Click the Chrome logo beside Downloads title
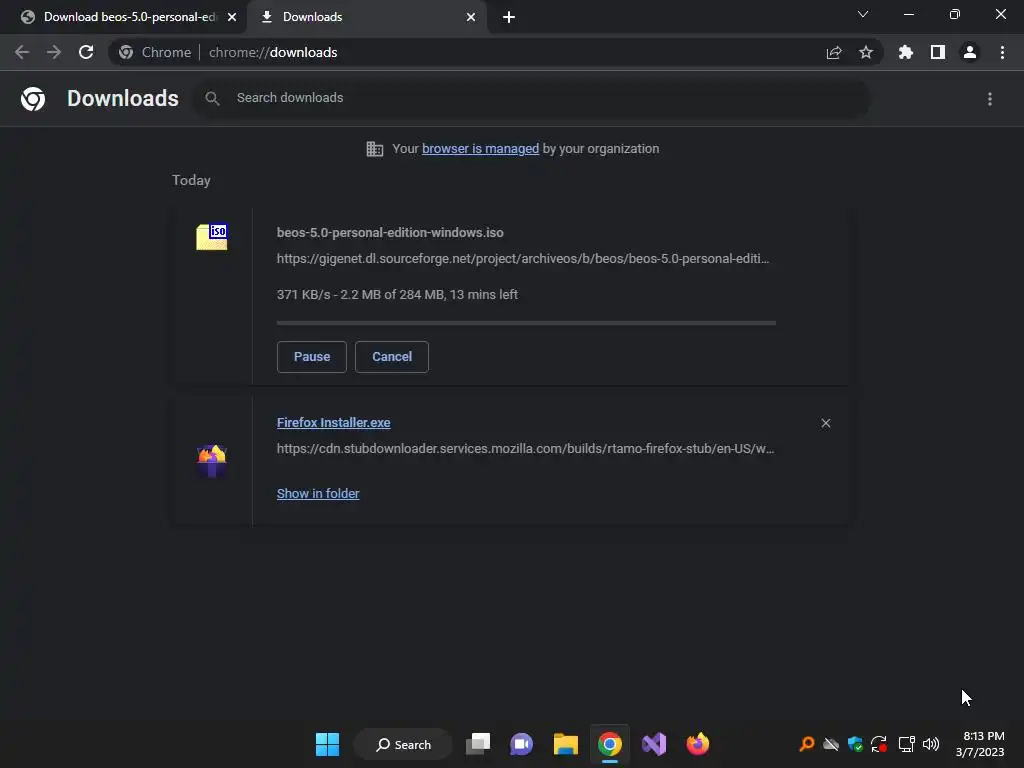 [x=33, y=99]
